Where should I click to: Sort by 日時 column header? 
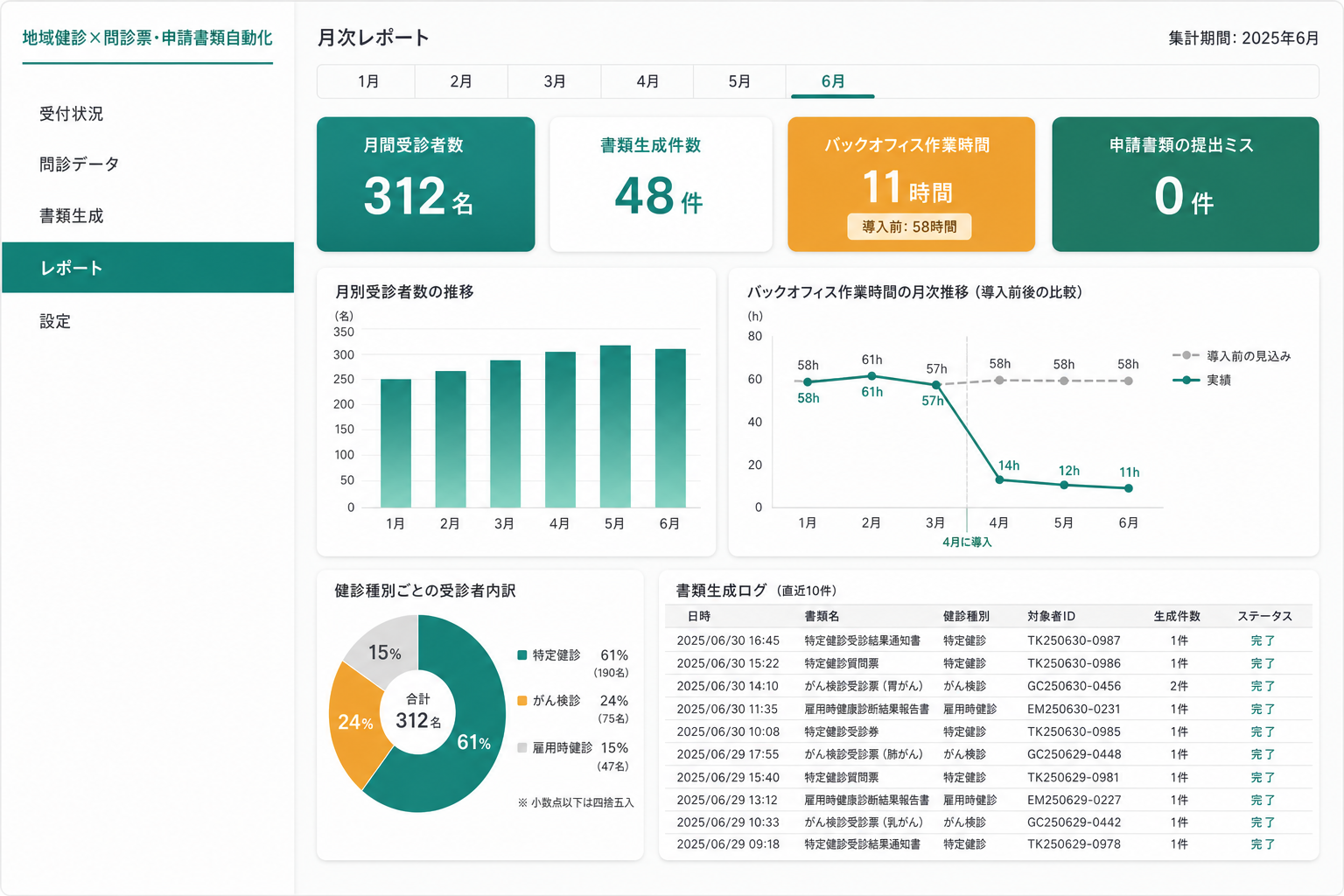tap(699, 616)
